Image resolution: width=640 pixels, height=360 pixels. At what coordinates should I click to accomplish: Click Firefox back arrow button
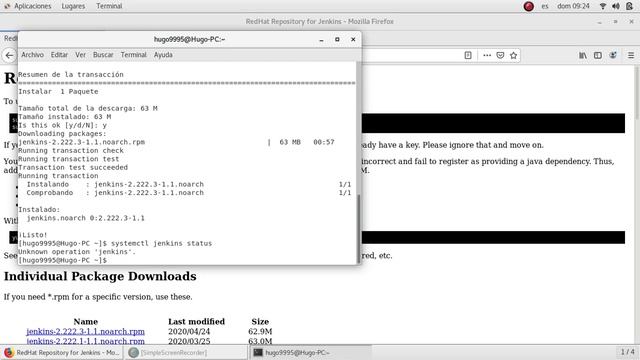click(x=9, y=55)
